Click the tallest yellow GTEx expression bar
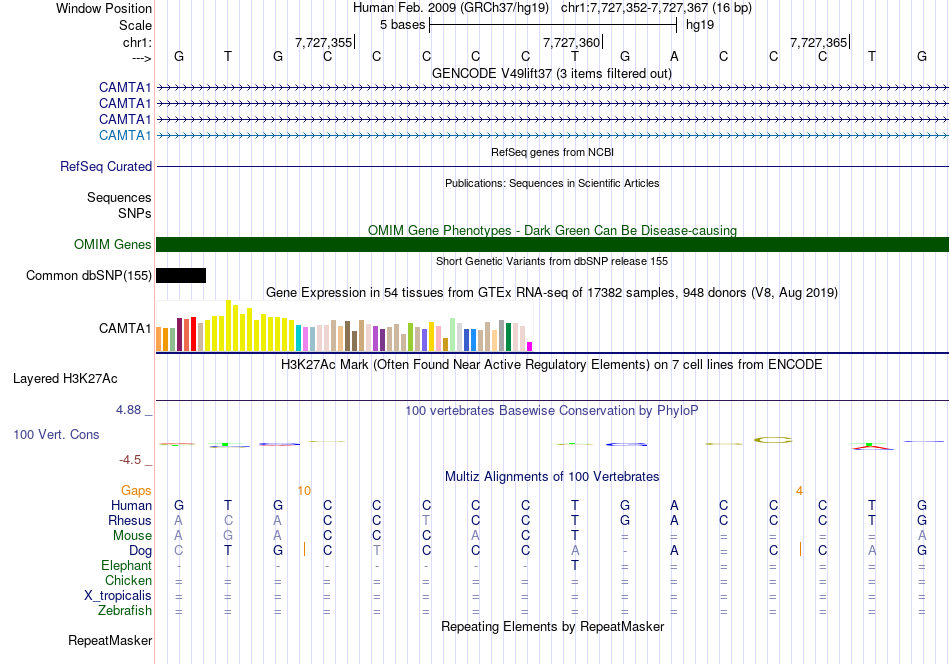The image size is (950, 664). (228, 326)
